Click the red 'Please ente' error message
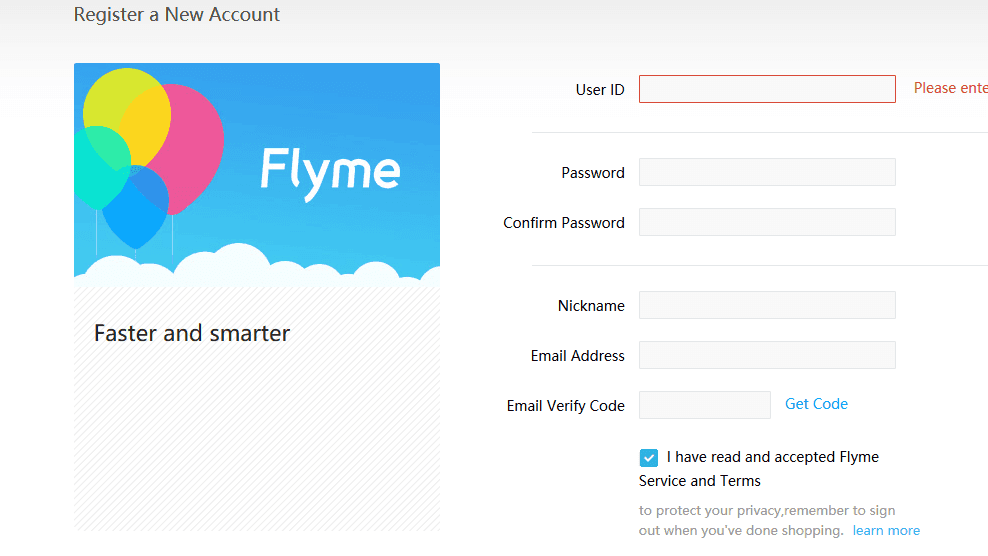Viewport: 988px width, 556px height. 950,88
